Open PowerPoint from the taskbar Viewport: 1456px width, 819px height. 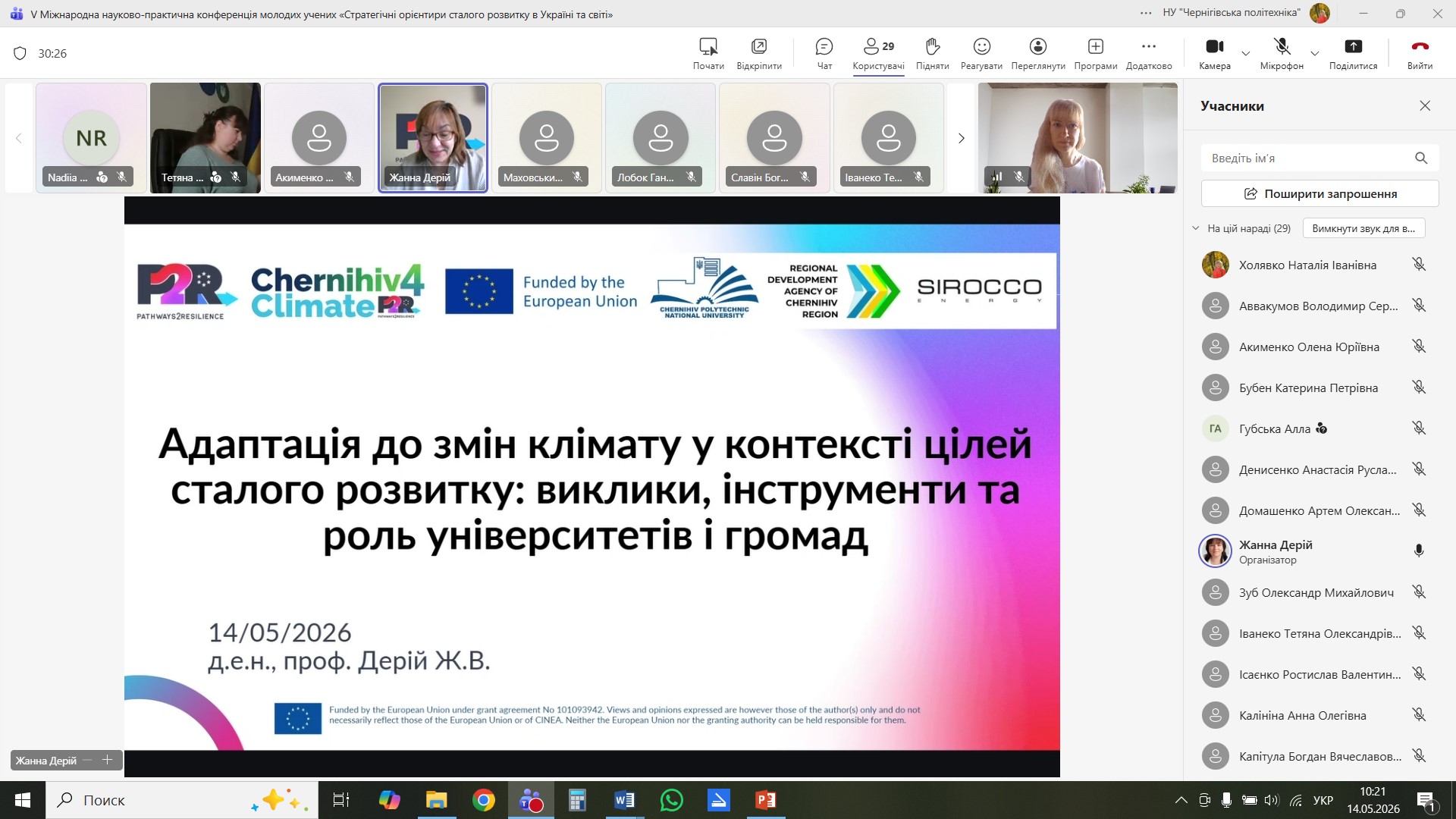point(765,800)
